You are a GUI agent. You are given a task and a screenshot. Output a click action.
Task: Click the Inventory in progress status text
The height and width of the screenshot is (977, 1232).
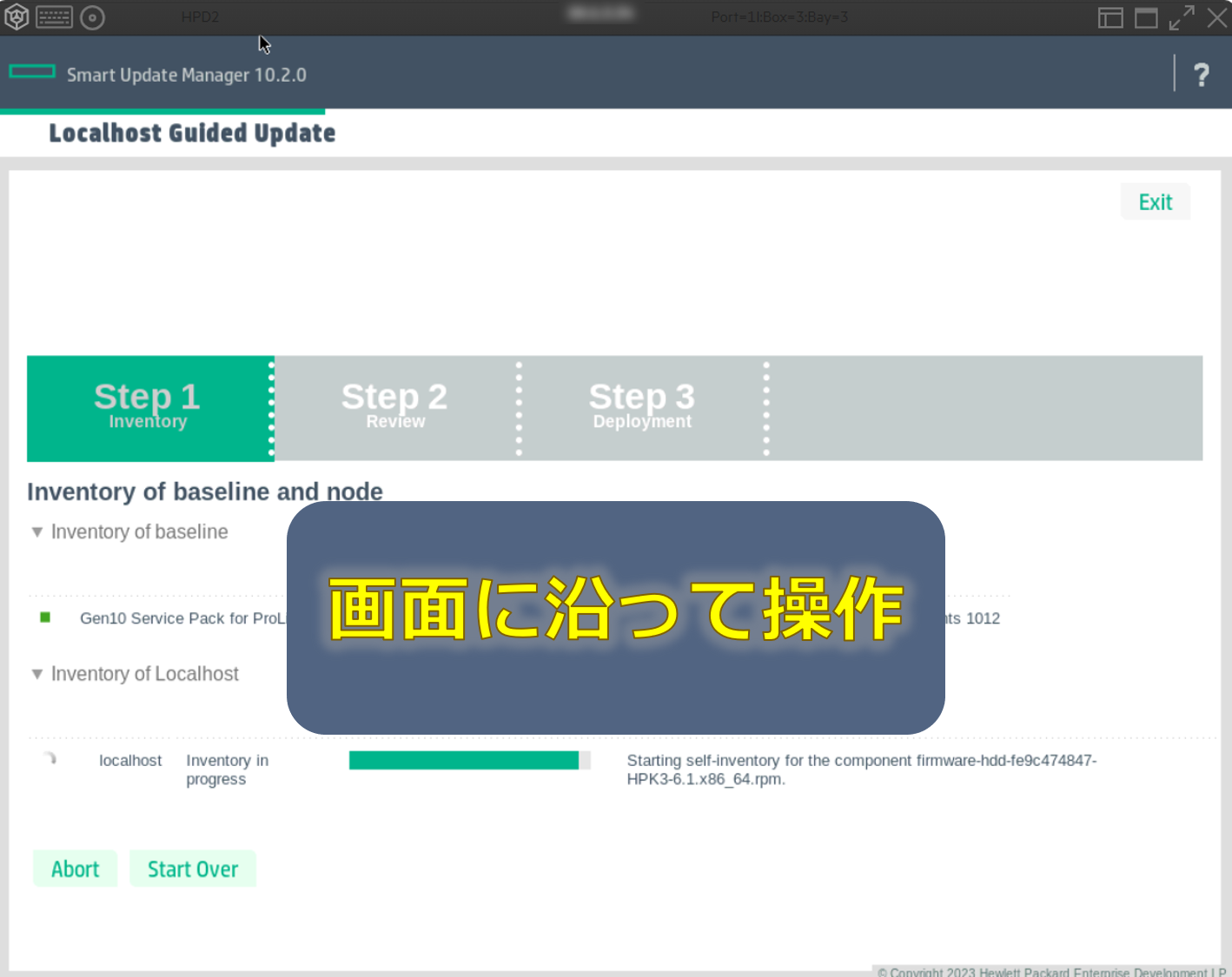228,769
